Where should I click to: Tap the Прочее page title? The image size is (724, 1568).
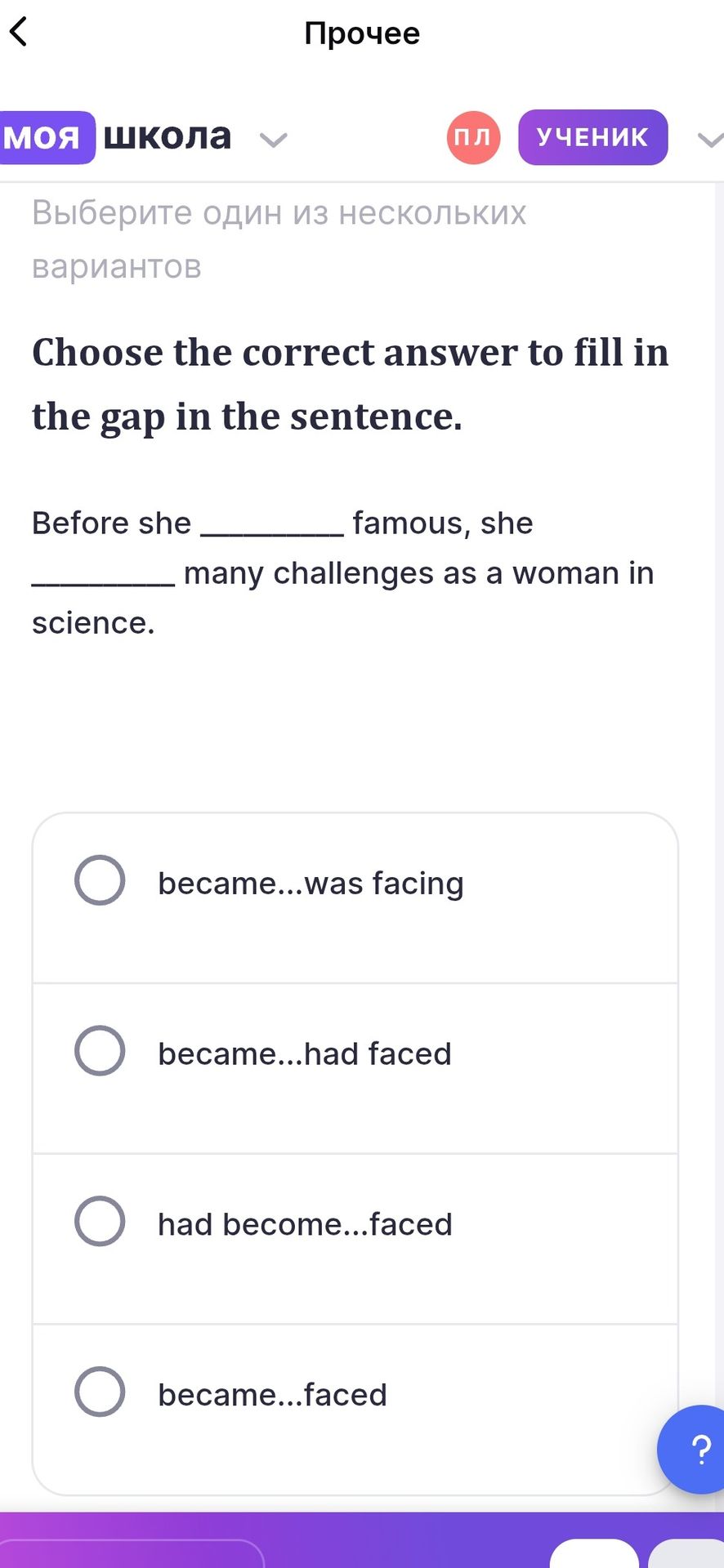point(362,33)
